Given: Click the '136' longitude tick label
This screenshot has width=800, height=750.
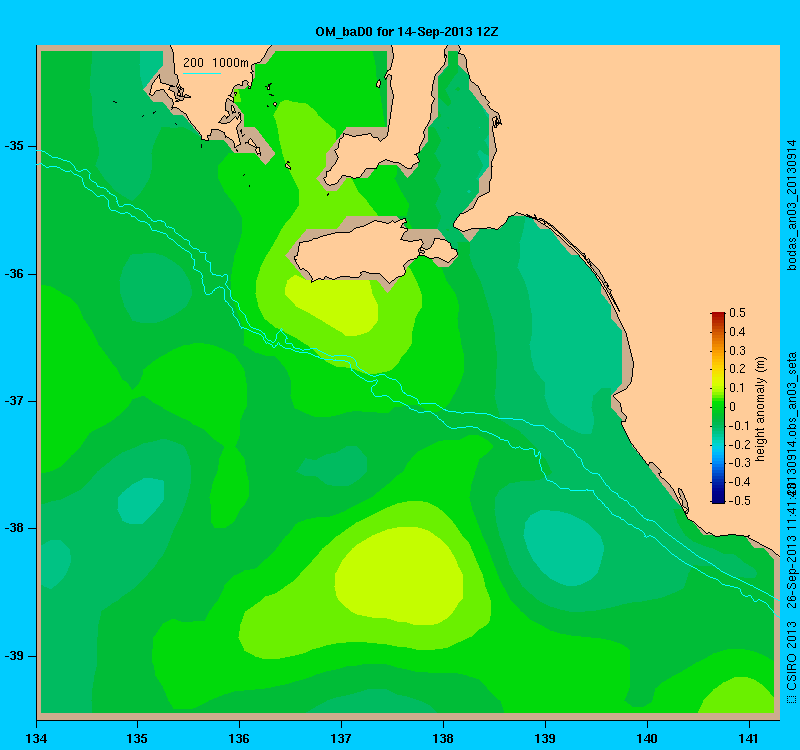Looking at the screenshot, I should [x=239, y=738].
